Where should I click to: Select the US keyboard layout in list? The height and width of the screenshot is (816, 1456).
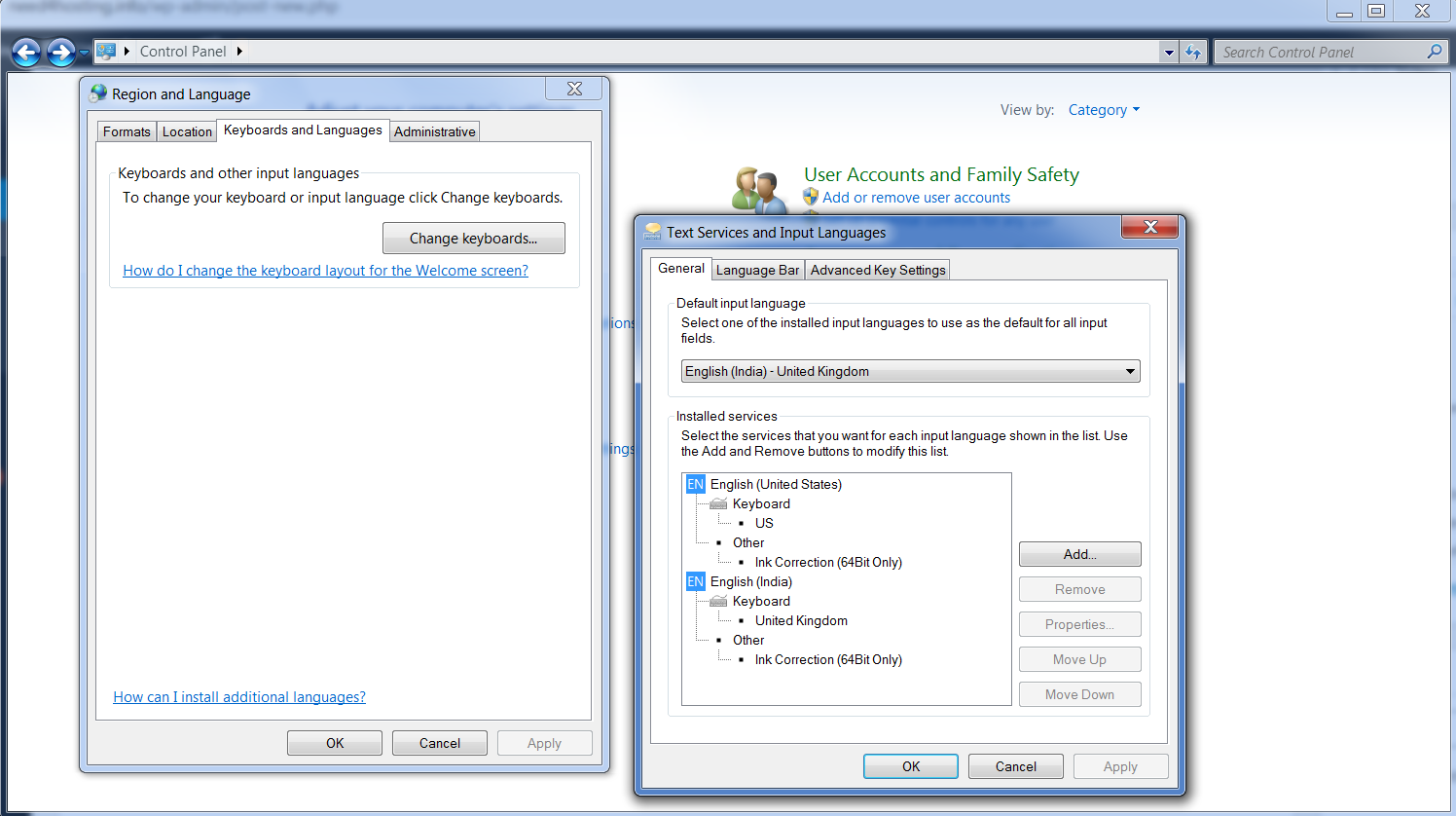pyautogui.click(x=764, y=523)
